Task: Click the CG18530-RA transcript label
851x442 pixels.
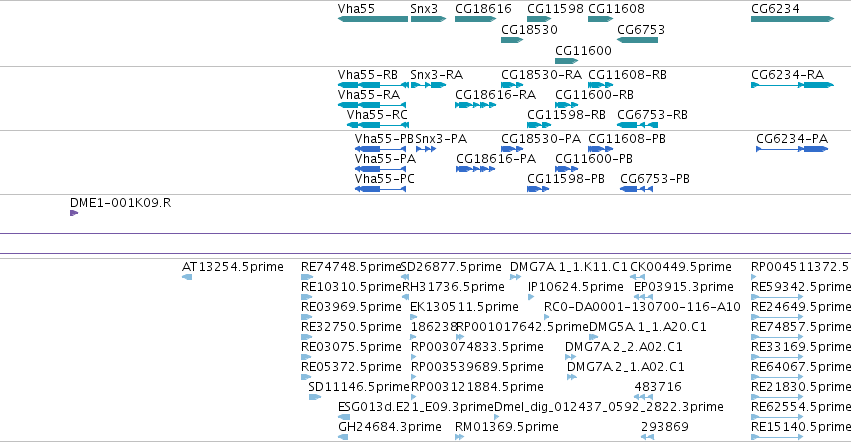Action: click(541, 74)
